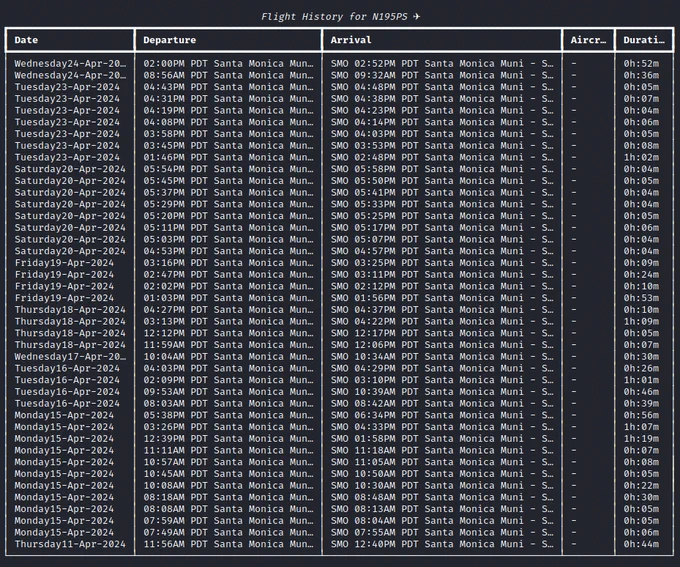Select the SMO 05:17PM PDT arrival cell

[442, 227]
